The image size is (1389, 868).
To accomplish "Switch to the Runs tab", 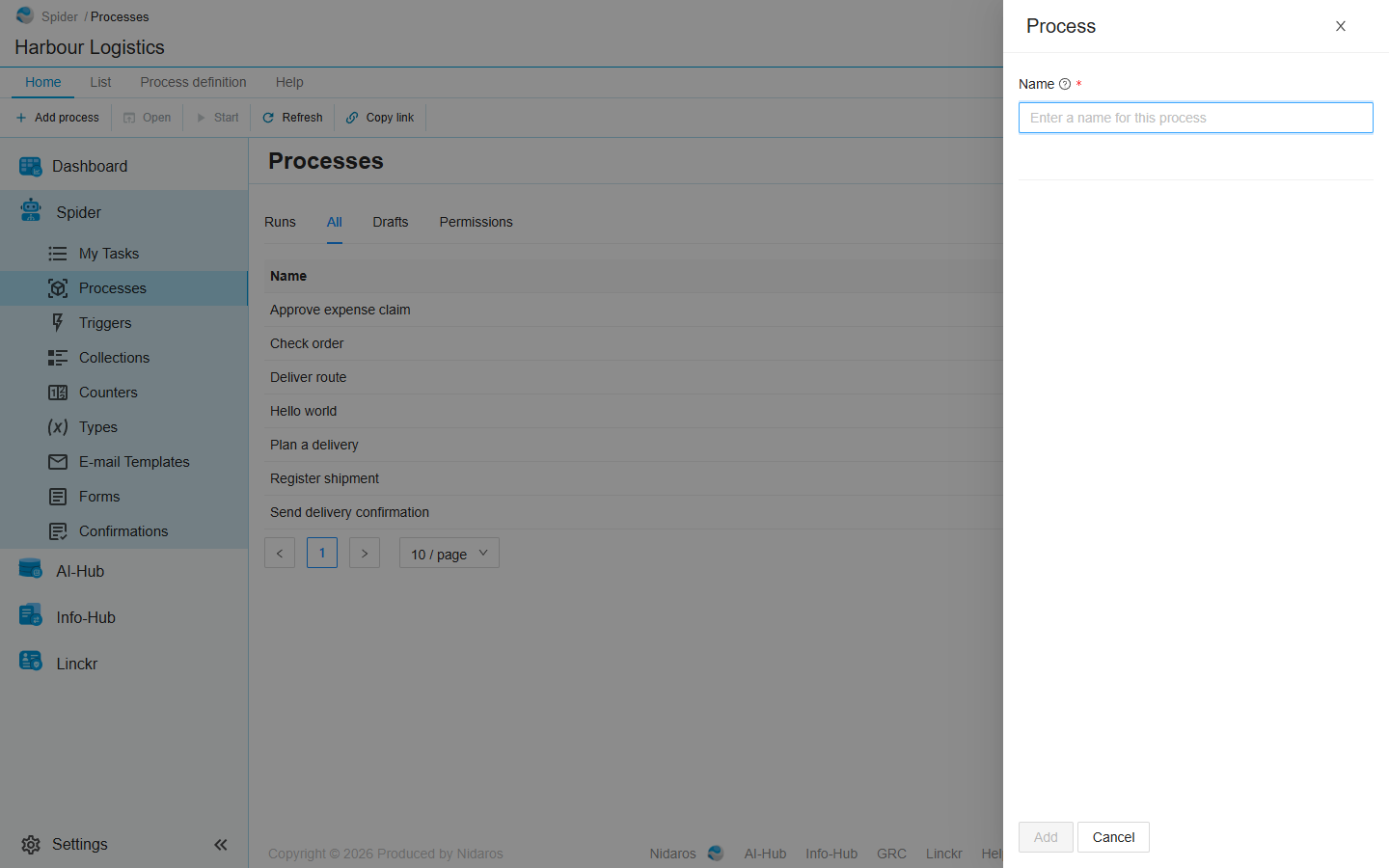I will coord(280,222).
